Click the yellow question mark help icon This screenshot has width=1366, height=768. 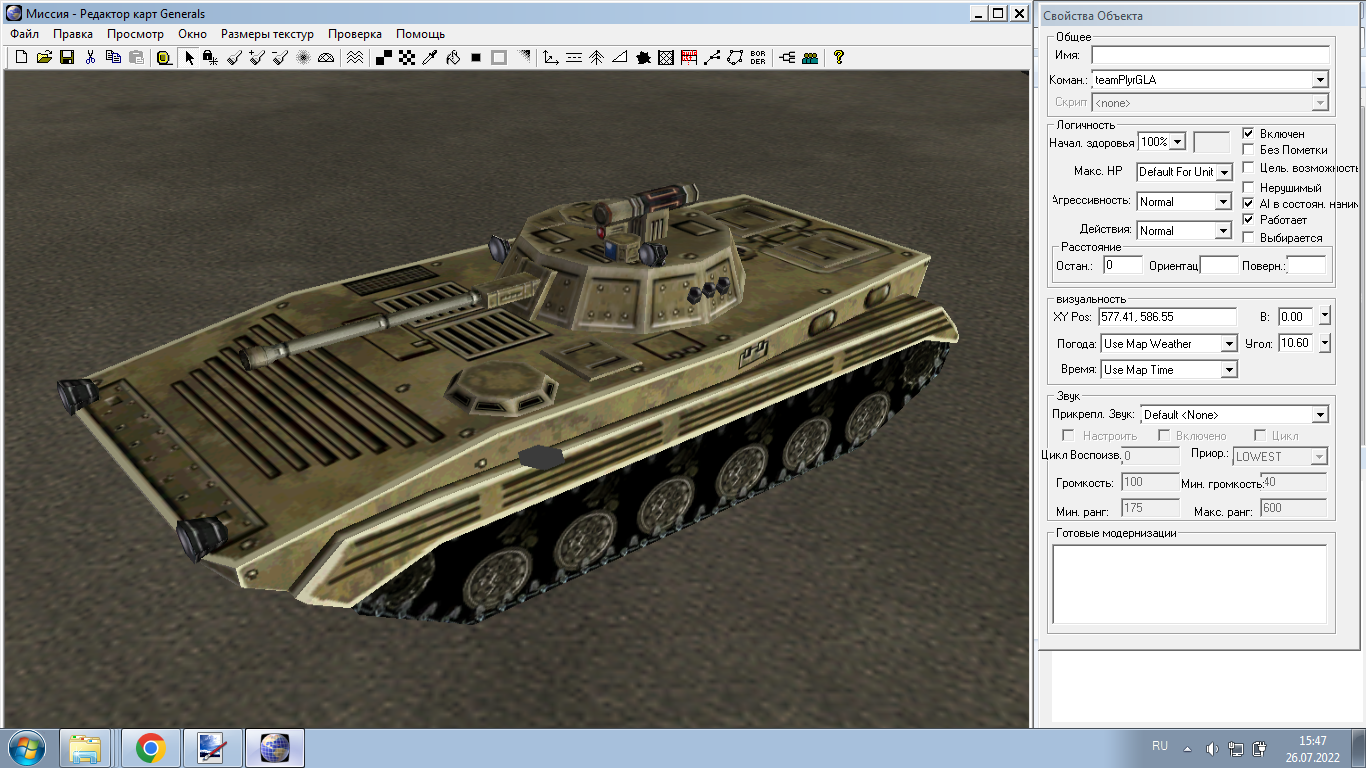tap(838, 57)
